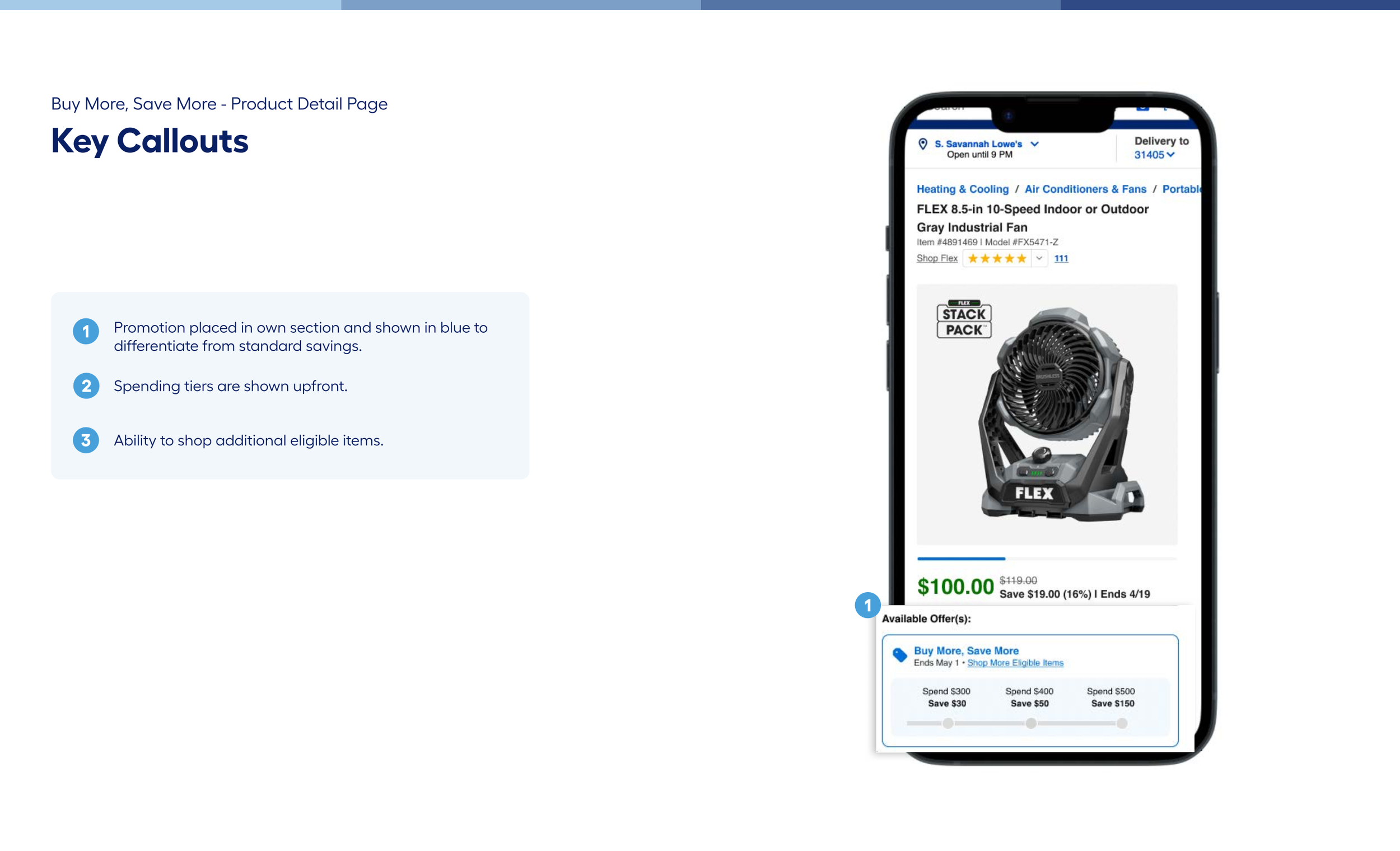Image resolution: width=1400 pixels, height=851 pixels.
Task: Click the 'Available Offer(s):' heading
Action: [926, 619]
